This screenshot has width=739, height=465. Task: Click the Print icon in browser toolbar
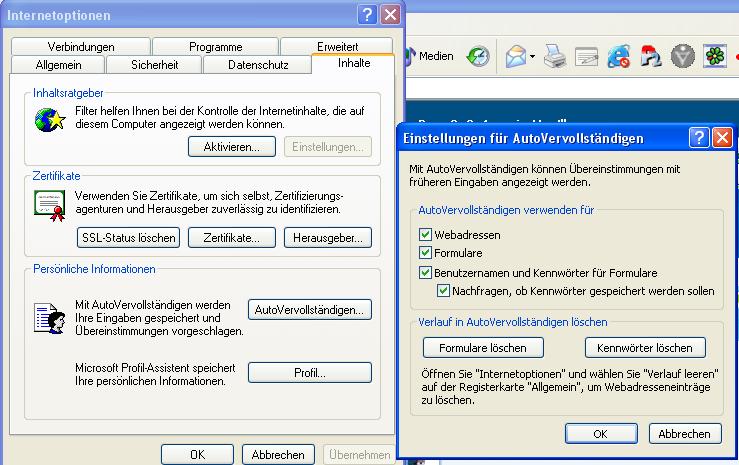(555, 57)
